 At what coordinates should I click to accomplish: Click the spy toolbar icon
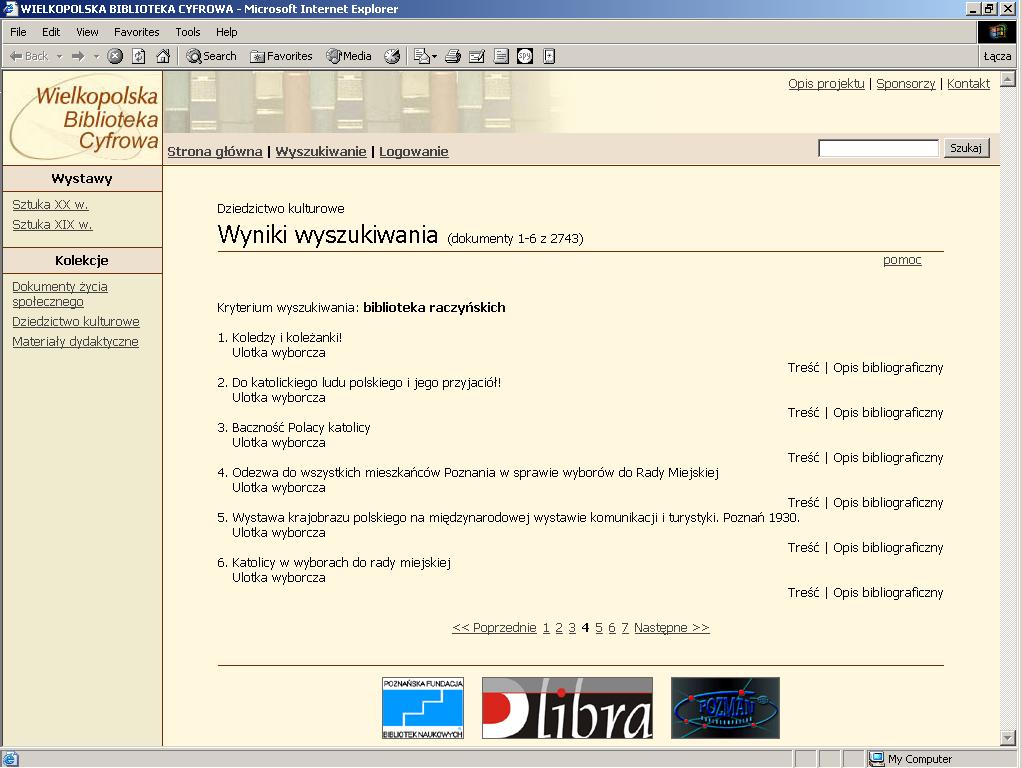(x=525, y=57)
